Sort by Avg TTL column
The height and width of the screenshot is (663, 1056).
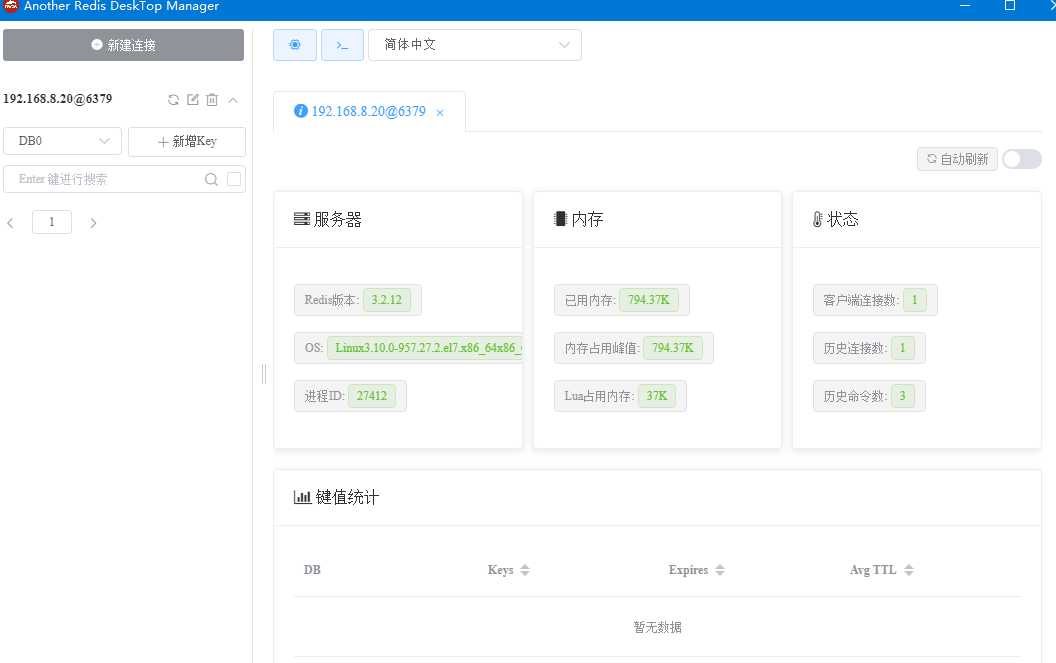click(909, 570)
